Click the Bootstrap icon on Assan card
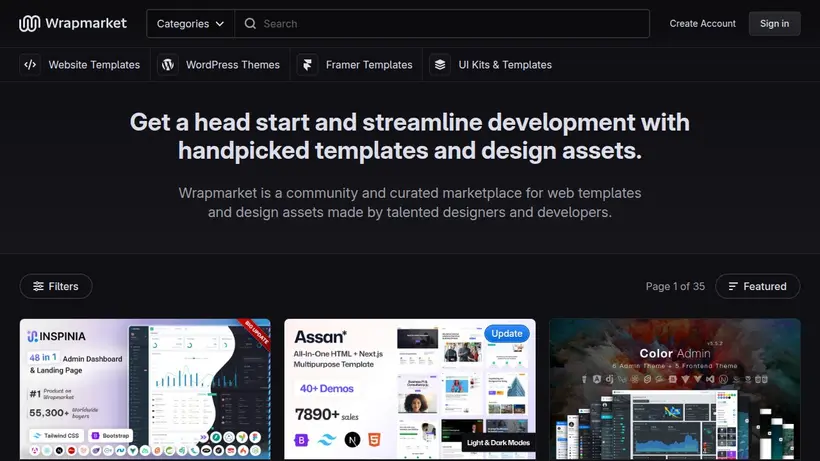This screenshot has height=461, width=820. click(x=302, y=440)
